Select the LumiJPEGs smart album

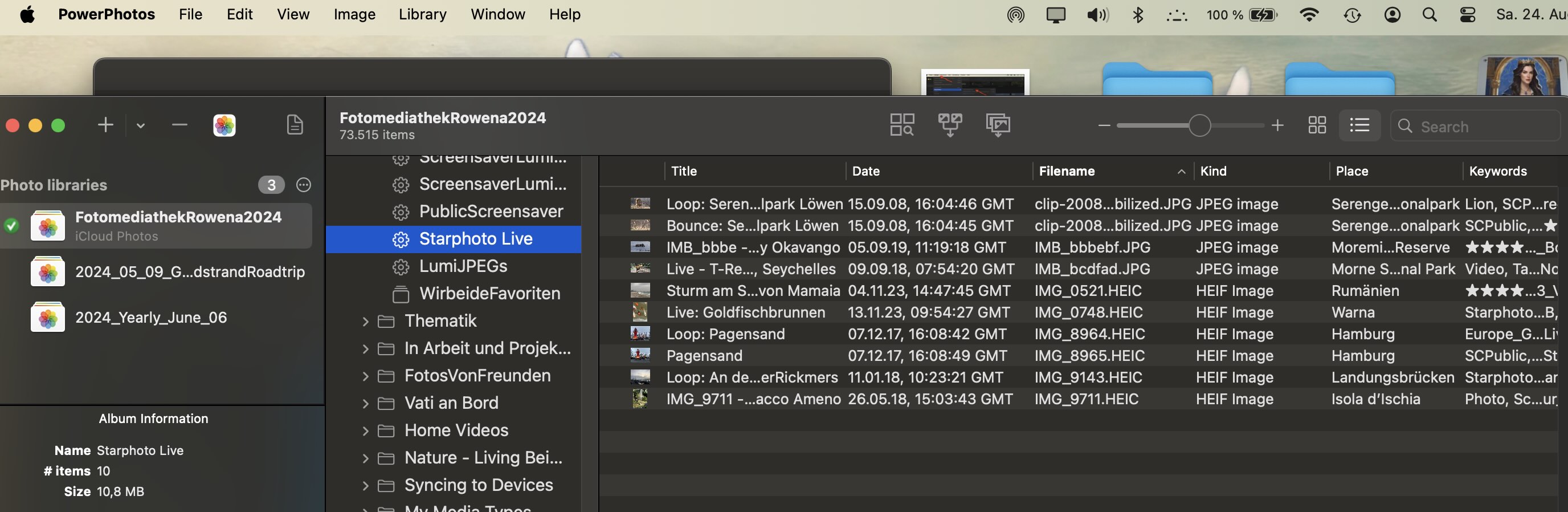pos(463,266)
